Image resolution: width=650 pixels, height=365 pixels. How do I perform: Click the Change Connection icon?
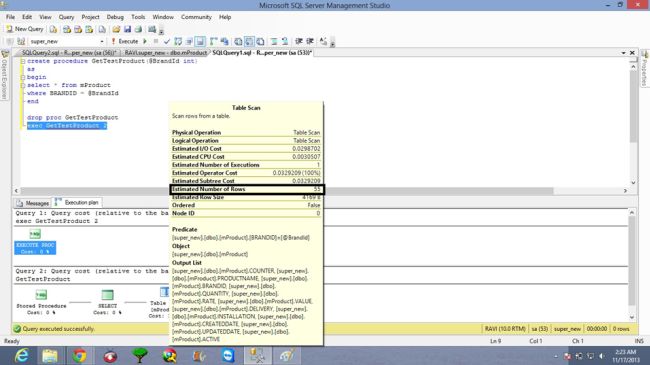click(x=21, y=41)
